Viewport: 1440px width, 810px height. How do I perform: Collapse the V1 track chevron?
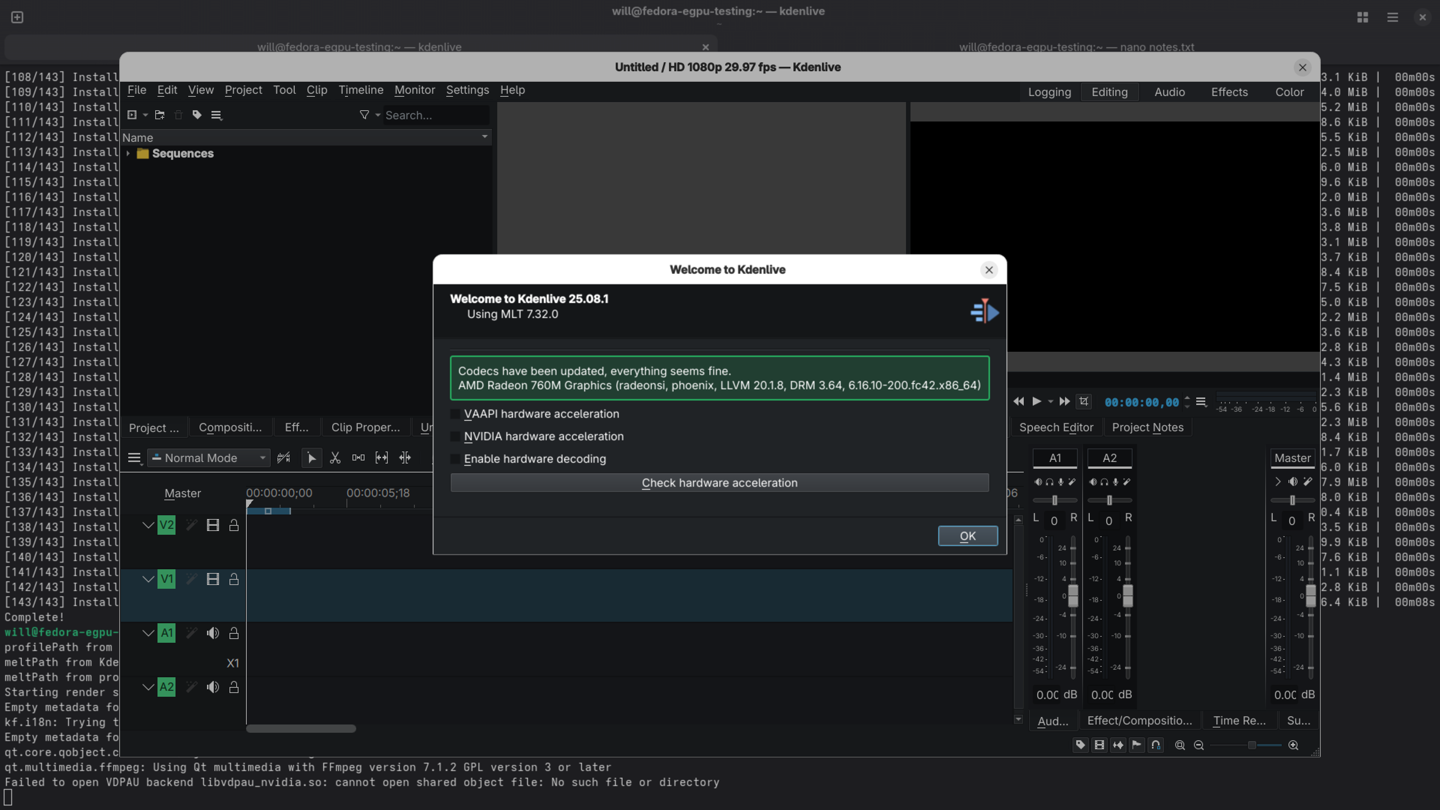click(x=148, y=579)
